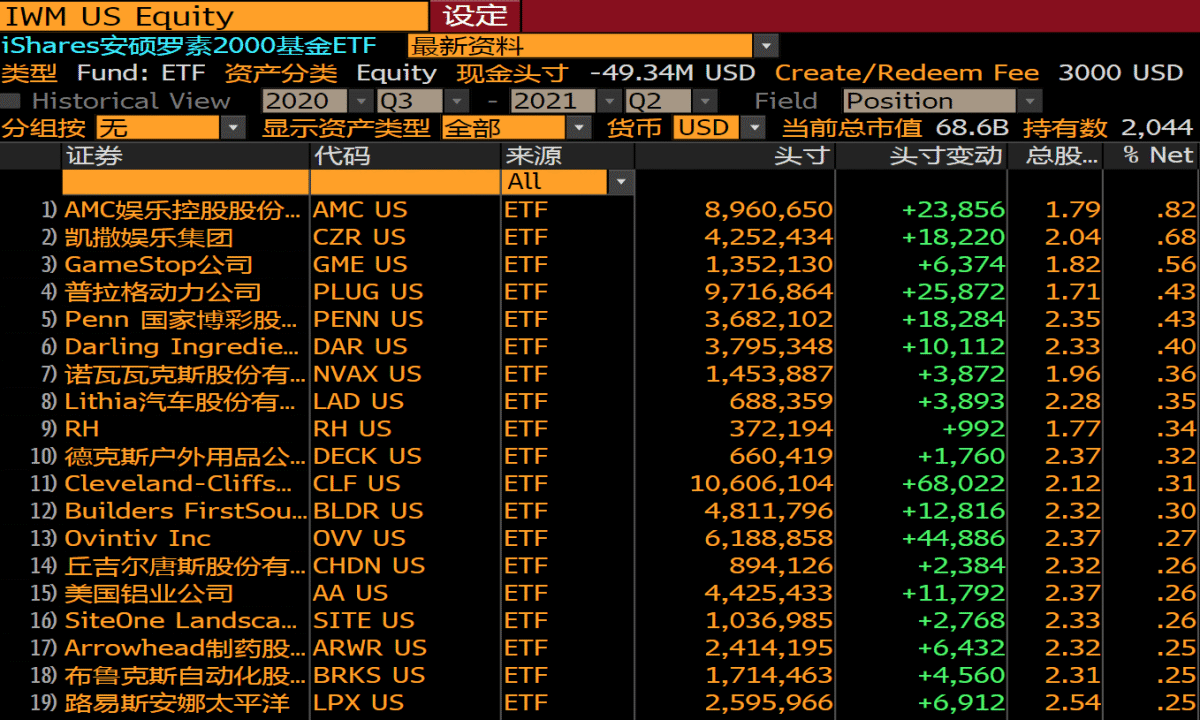Click the PLUG US ticker code

coord(368,292)
